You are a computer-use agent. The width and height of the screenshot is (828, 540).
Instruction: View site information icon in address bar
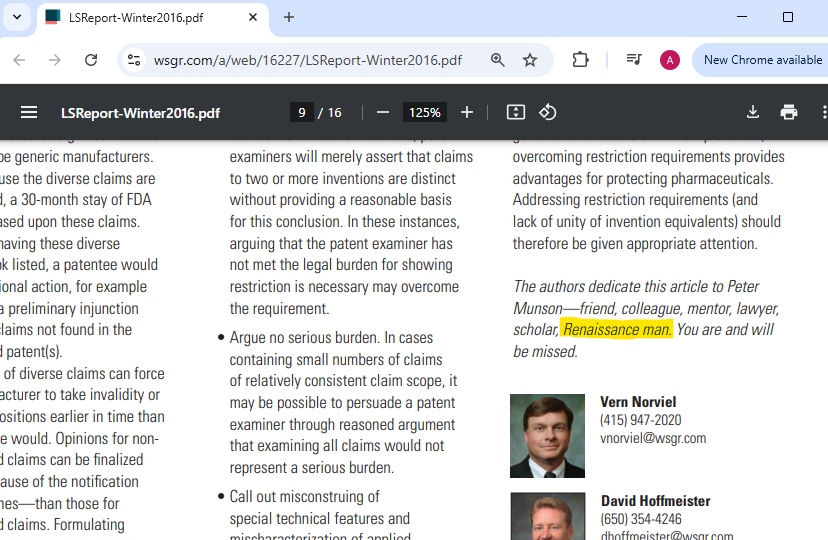pos(134,60)
